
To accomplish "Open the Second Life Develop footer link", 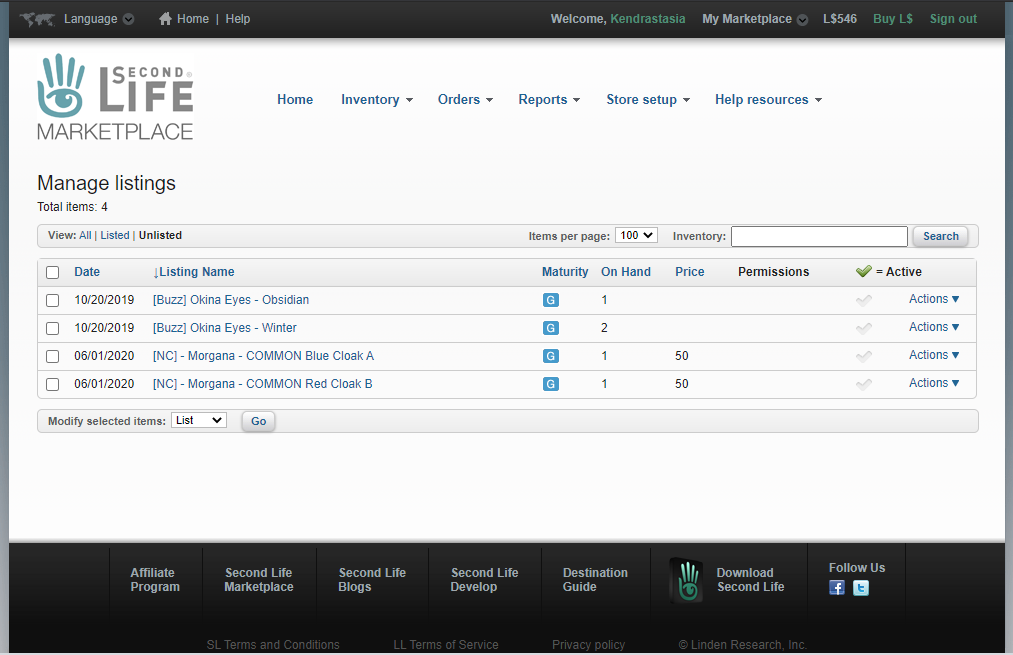I will (x=485, y=579).
